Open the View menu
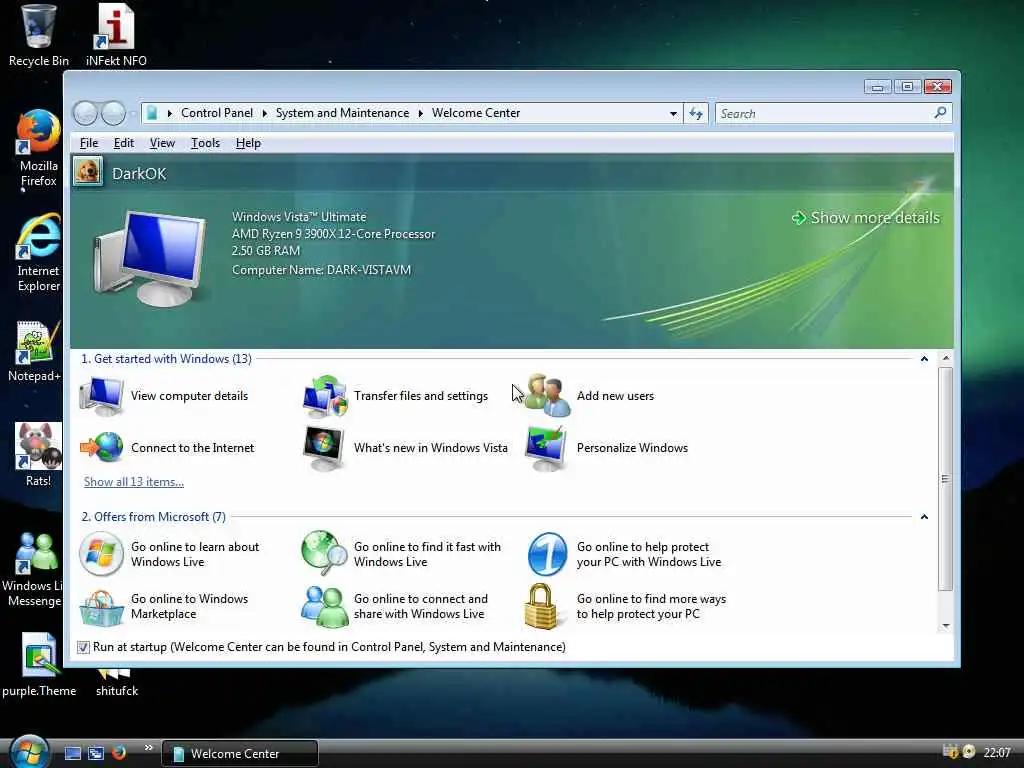This screenshot has height=768, width=1024. (x=162, y=143)
